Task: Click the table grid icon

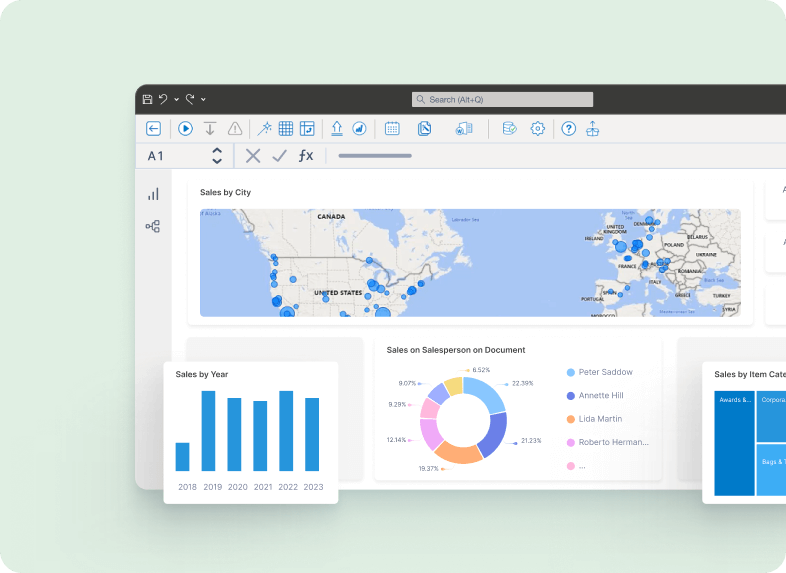Action: click(x=286, y=129)
